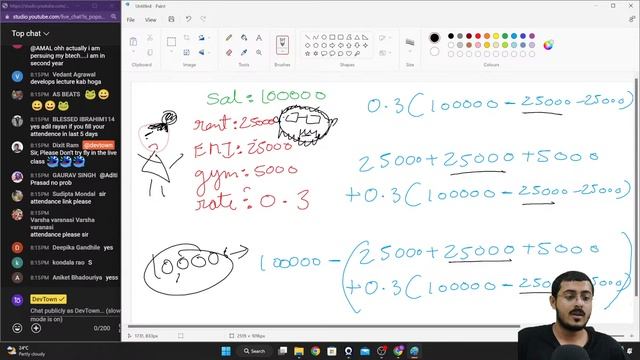This screenshot has height=360, width=640.
Task: Expand the Paste options arrow
Action: point(133,52)
